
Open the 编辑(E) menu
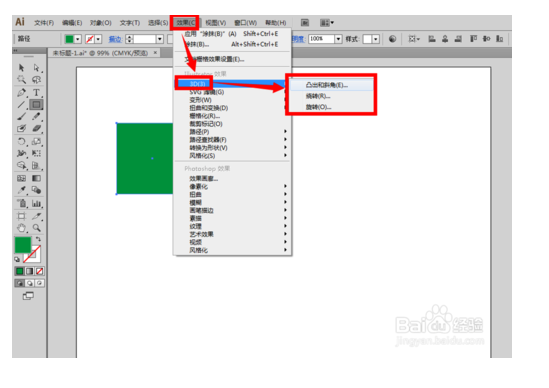tap(72, 23)
